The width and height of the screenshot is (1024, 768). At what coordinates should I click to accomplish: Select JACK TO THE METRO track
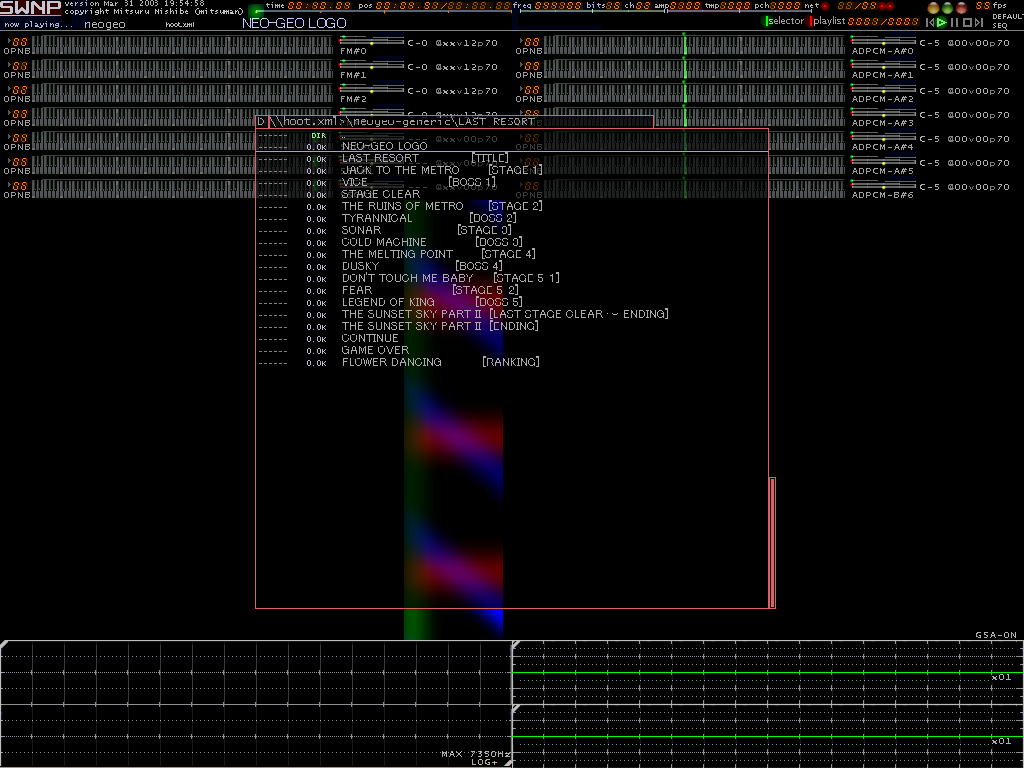pos(513,170)
